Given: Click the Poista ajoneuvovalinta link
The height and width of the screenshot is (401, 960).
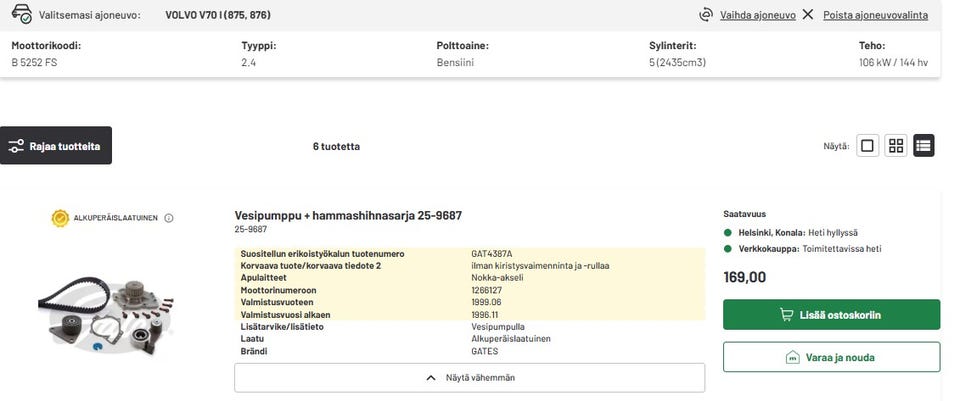Looking at the screenshot, I should [875, 15].
